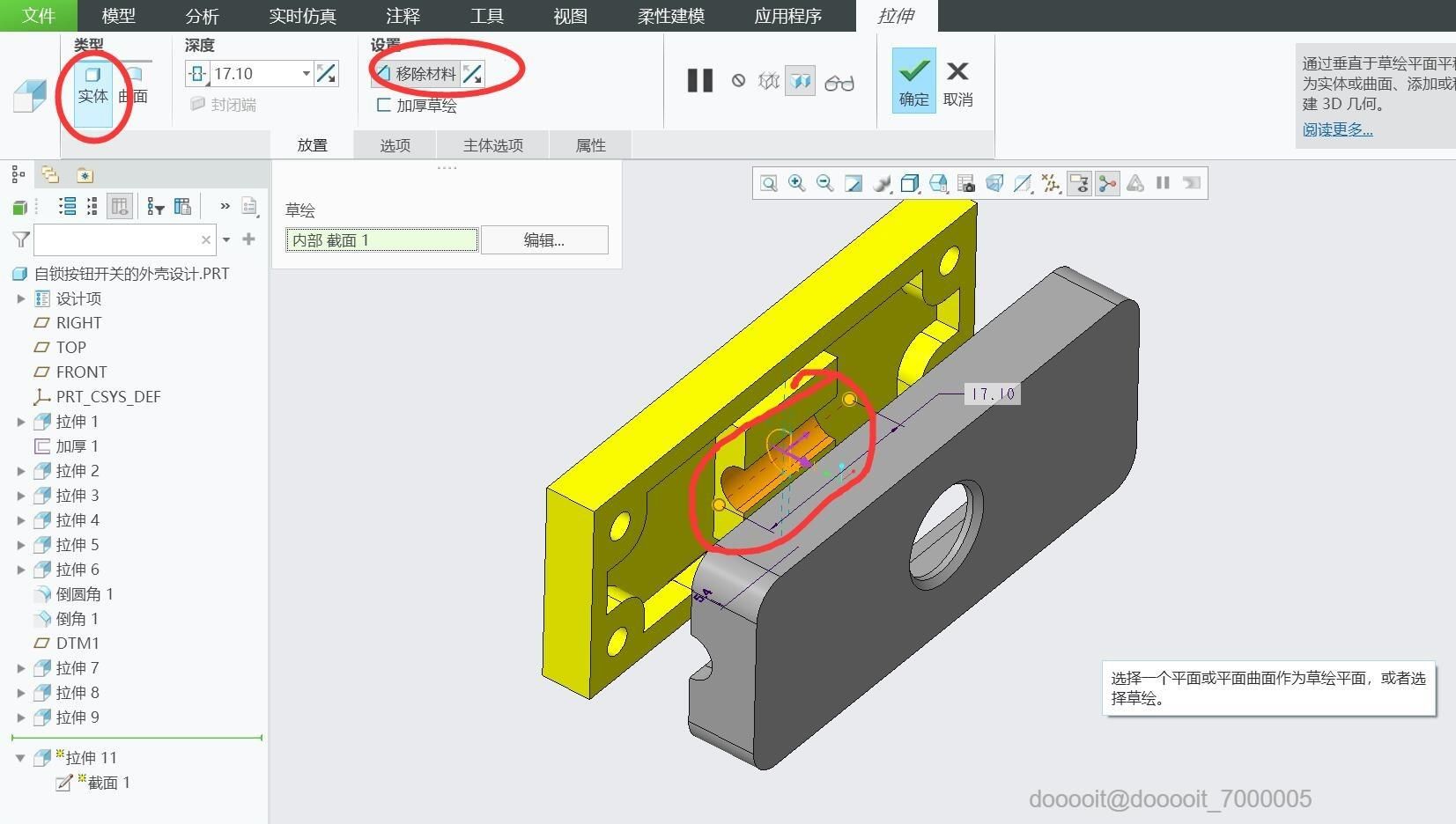Select 实体 solid type
Viewport: 1456px width, 824px height.
click(x=92, y=85)
